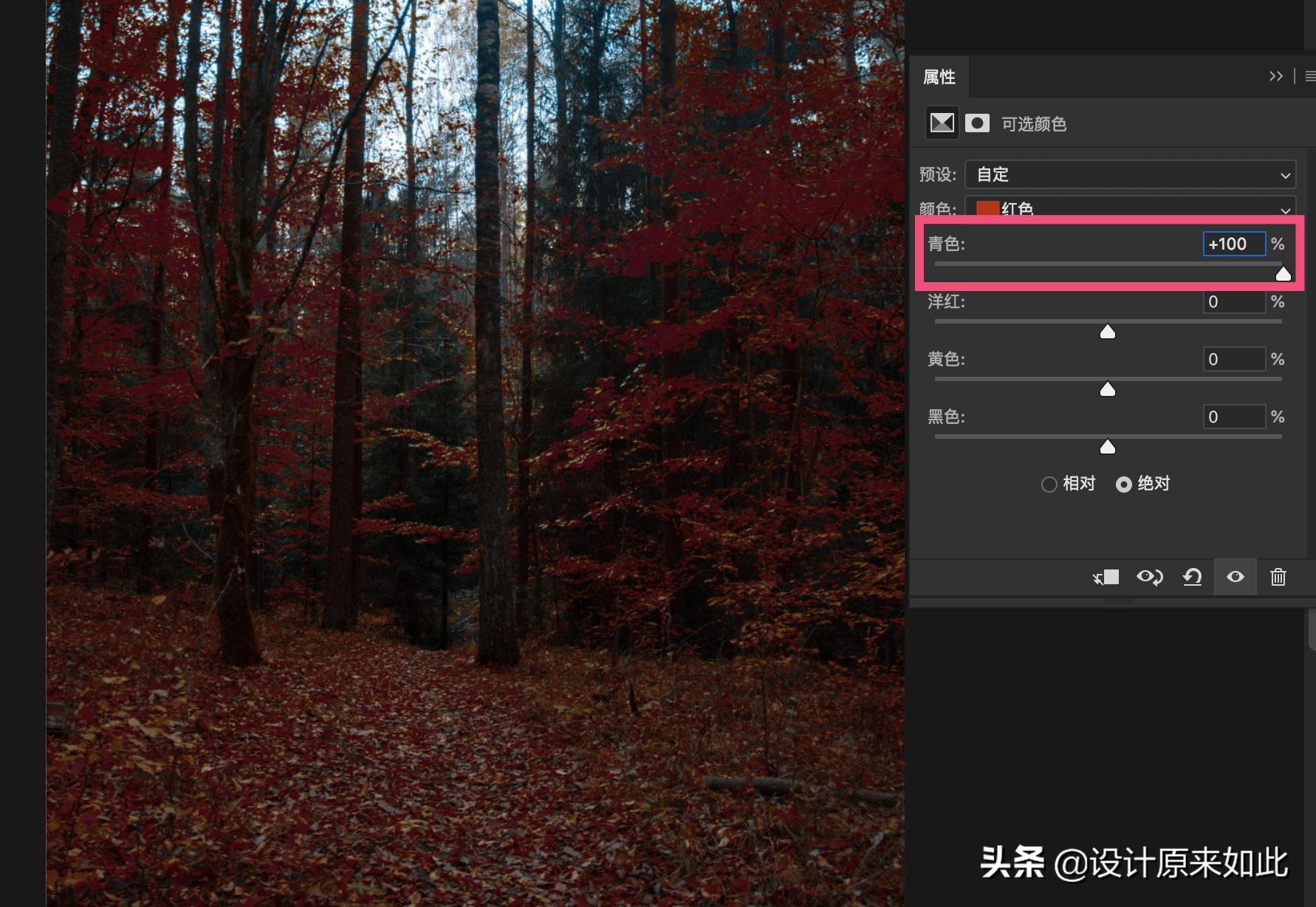Open the 颜色 color dropdown showing 红色

tap(1130, 208)
